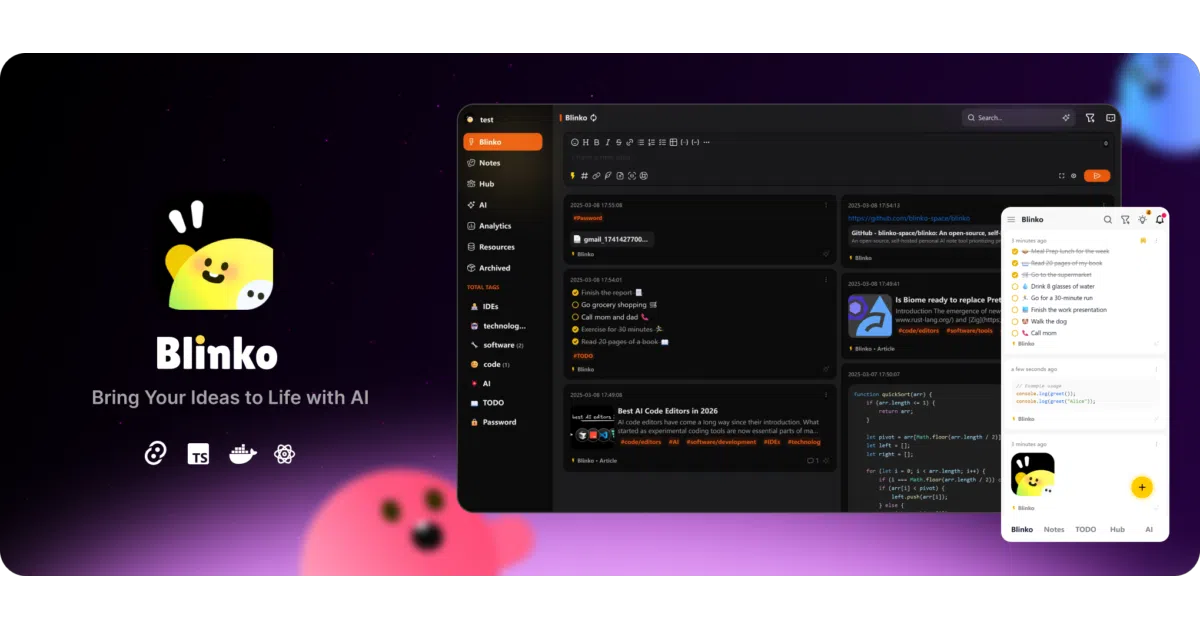Switch to Notes tab in mobile window
This screenshot has height=630, width=1200.
pyautogui.click(x=1054, y=529)
